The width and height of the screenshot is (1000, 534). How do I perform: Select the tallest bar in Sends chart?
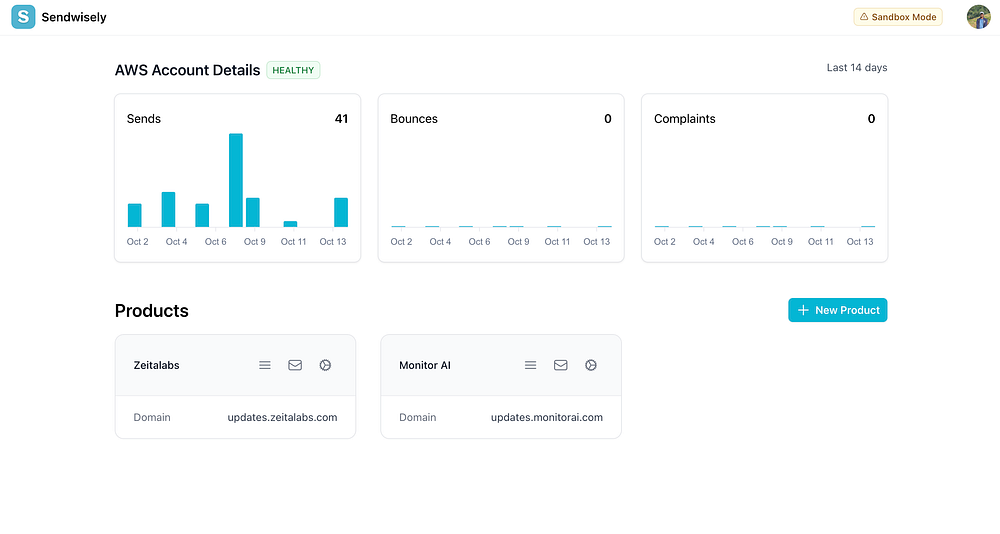(x=236, y=180)
